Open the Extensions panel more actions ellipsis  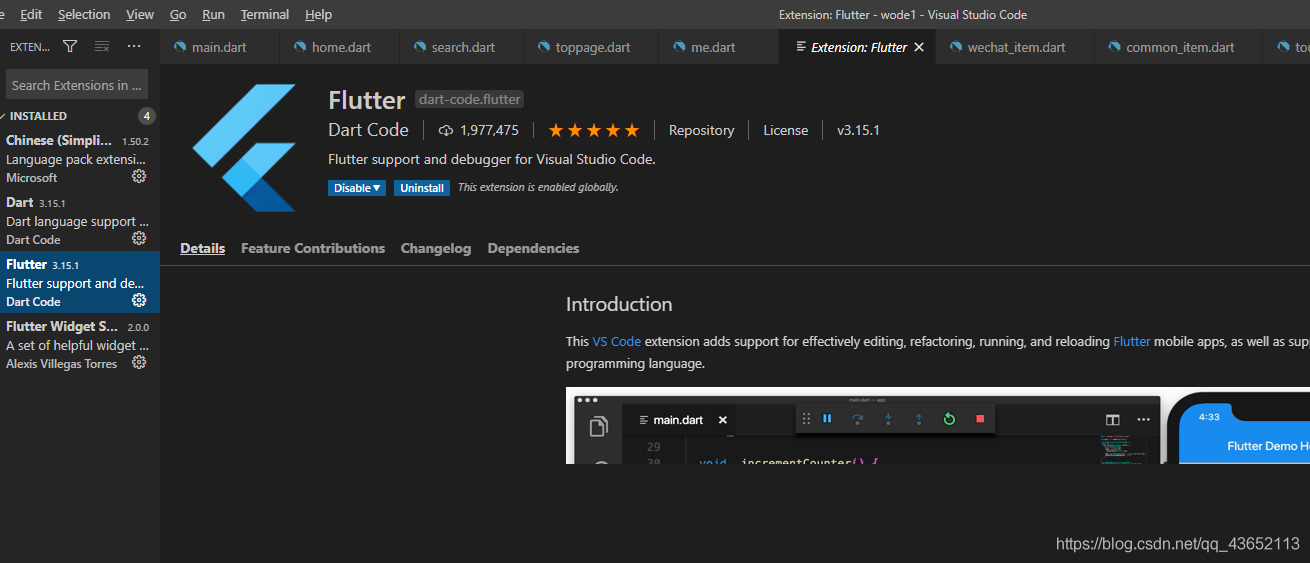(x=134, y=46)
